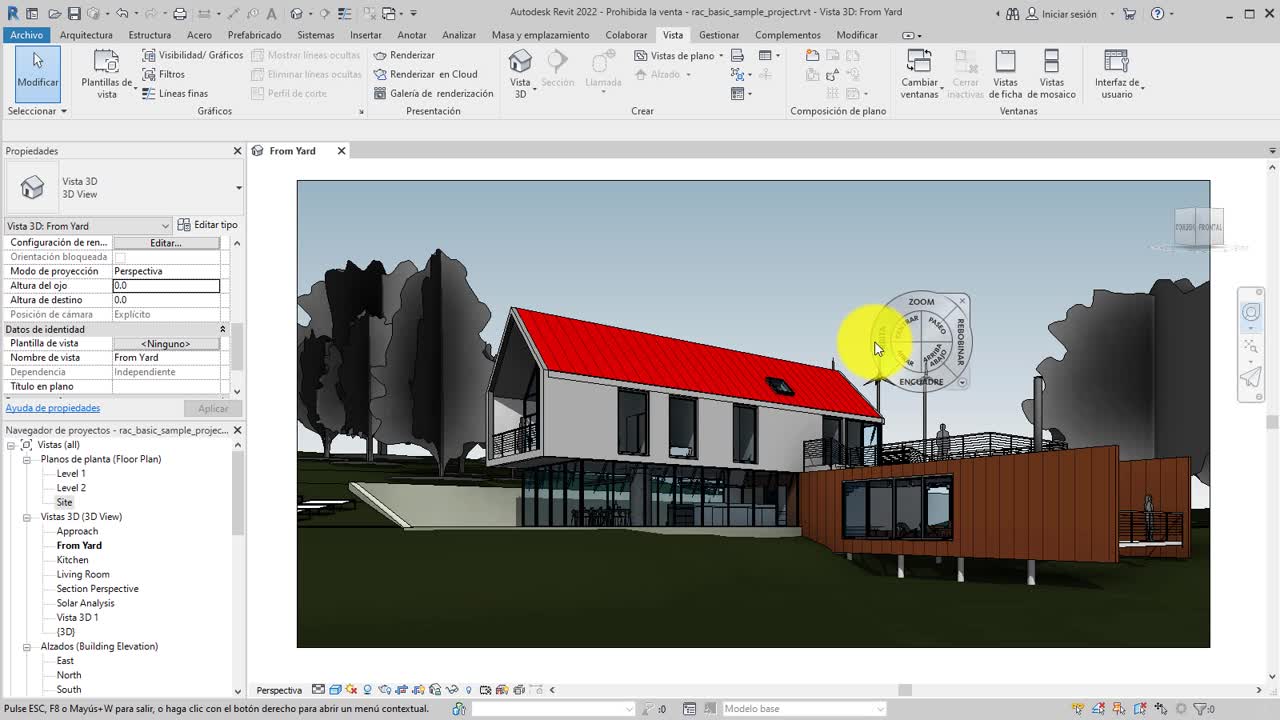The image size is (1280, 720).
Task: Open Plantillas de vista tool
Action: [106, 75]
